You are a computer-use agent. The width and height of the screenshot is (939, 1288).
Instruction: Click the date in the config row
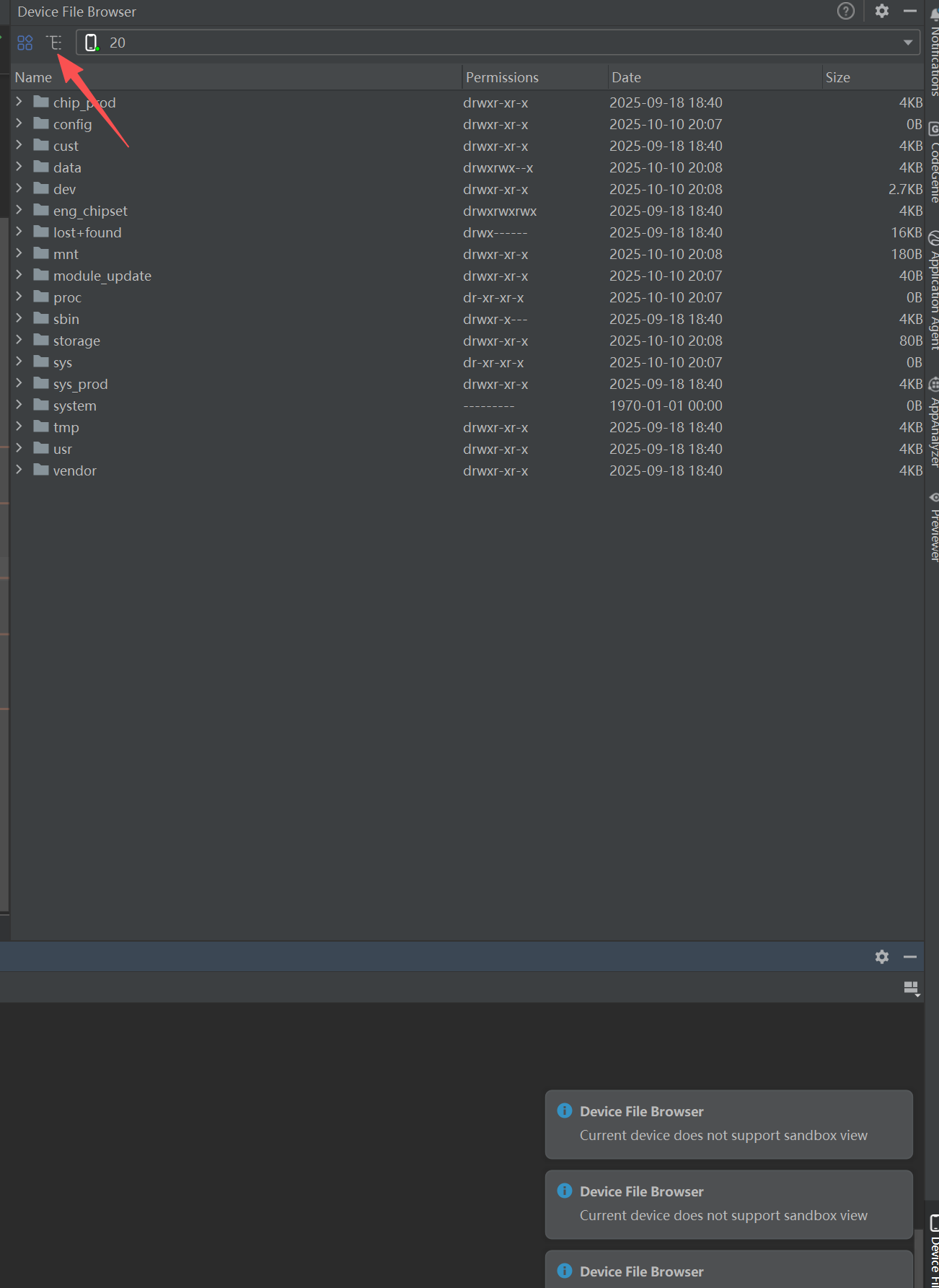666,124
